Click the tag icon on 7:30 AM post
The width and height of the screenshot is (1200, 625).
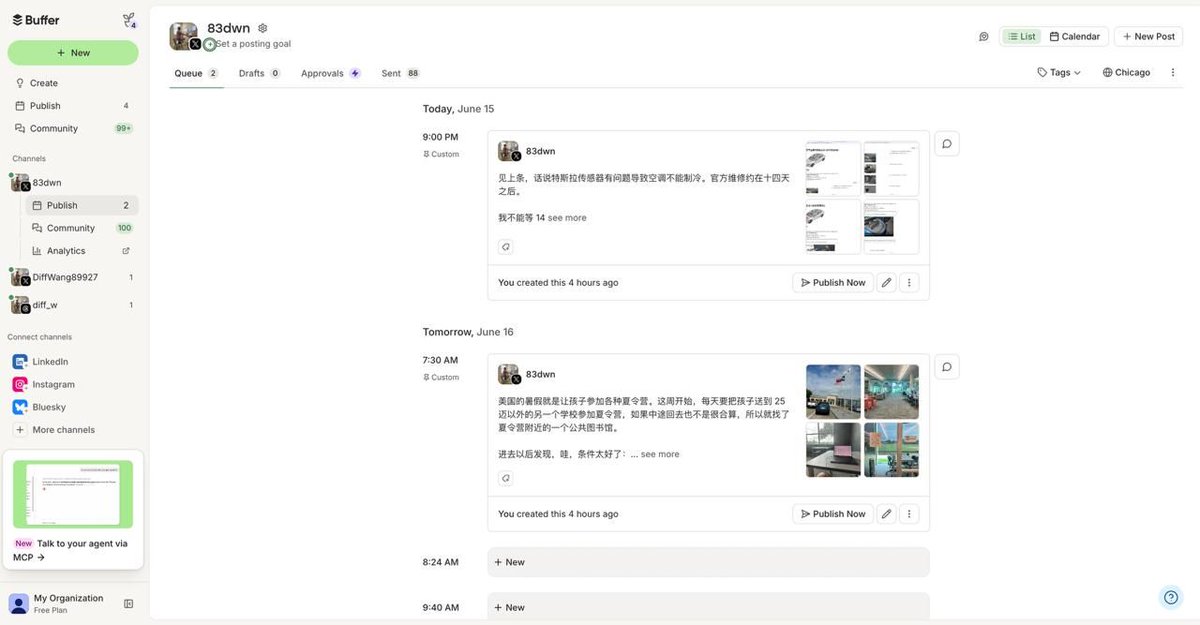click(506, 478)
